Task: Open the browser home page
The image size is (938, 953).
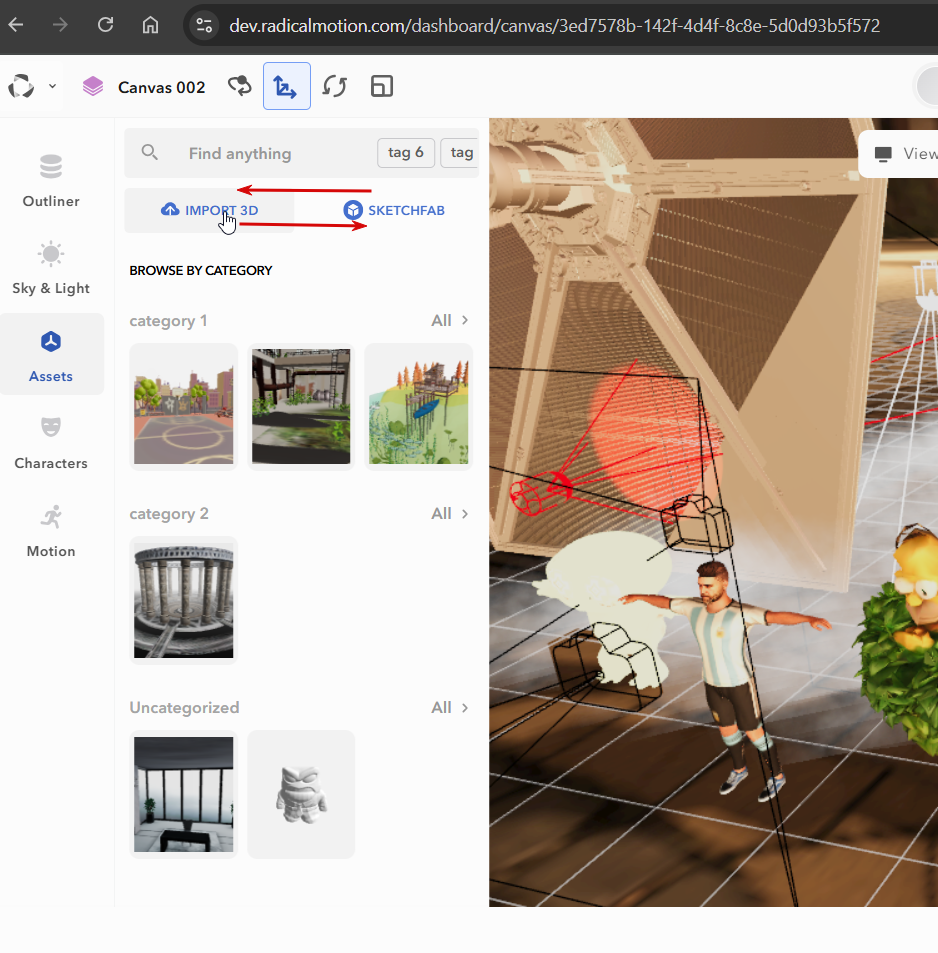Action: click(150, 25)
